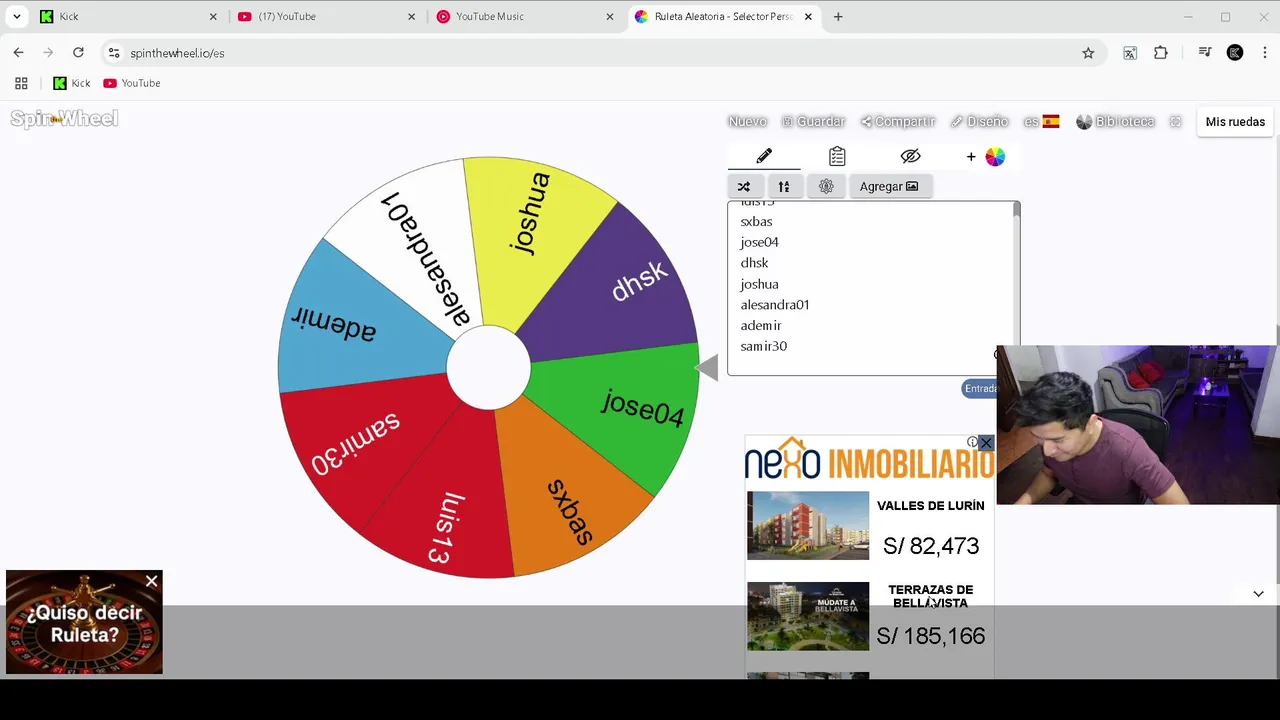View site information icon
Screen dimensions: 1280x720
click(114, 53)
